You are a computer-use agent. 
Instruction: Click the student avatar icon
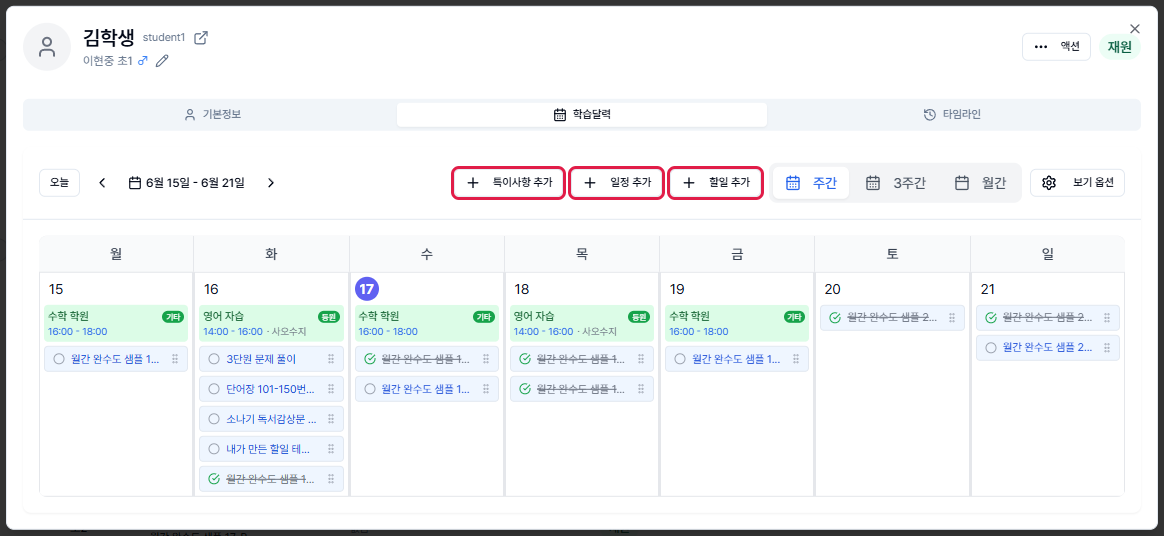(x=47, y=47)
